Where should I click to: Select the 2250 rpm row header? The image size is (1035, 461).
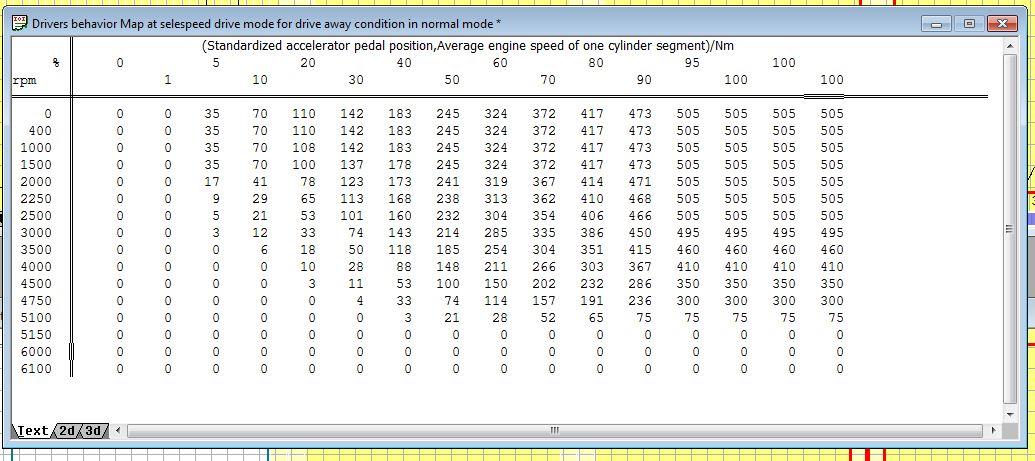click(36, 198)
